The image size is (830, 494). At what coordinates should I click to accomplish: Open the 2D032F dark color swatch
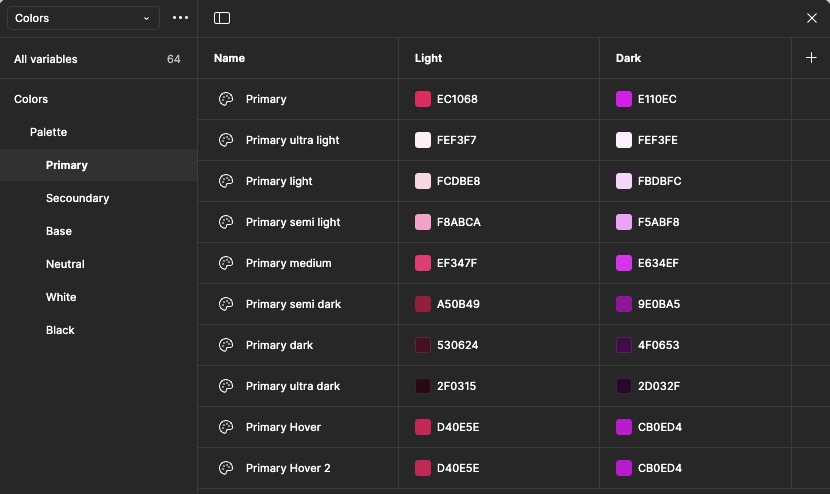point(624,386)
